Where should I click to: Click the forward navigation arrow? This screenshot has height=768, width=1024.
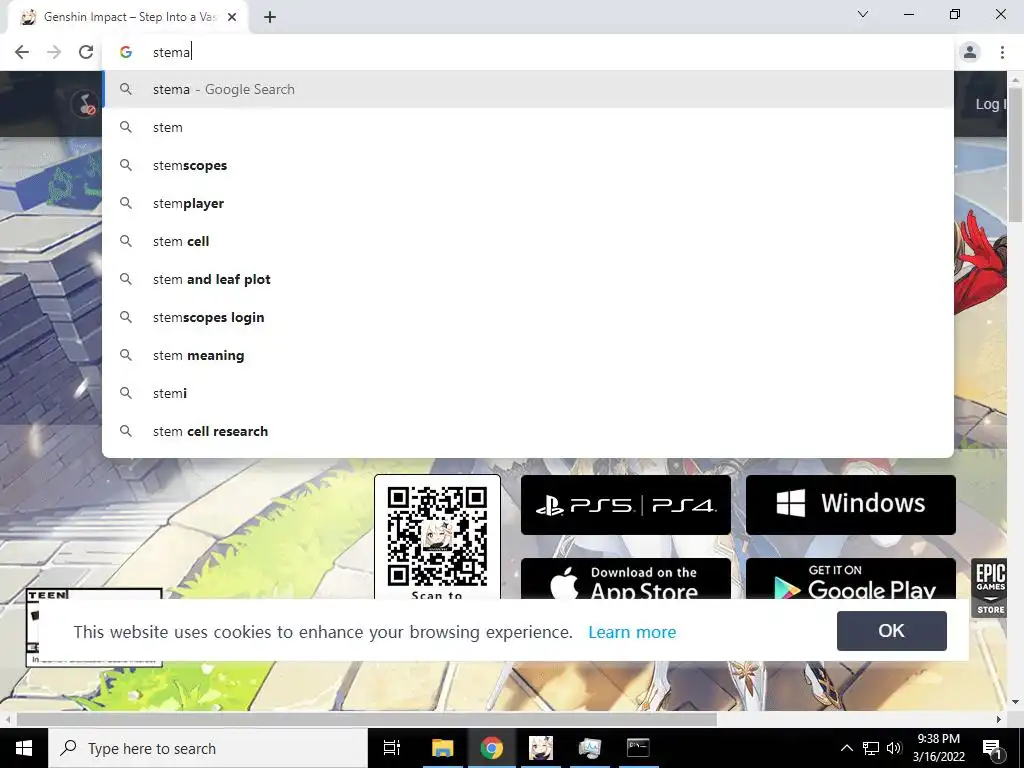tap(54, 52)
